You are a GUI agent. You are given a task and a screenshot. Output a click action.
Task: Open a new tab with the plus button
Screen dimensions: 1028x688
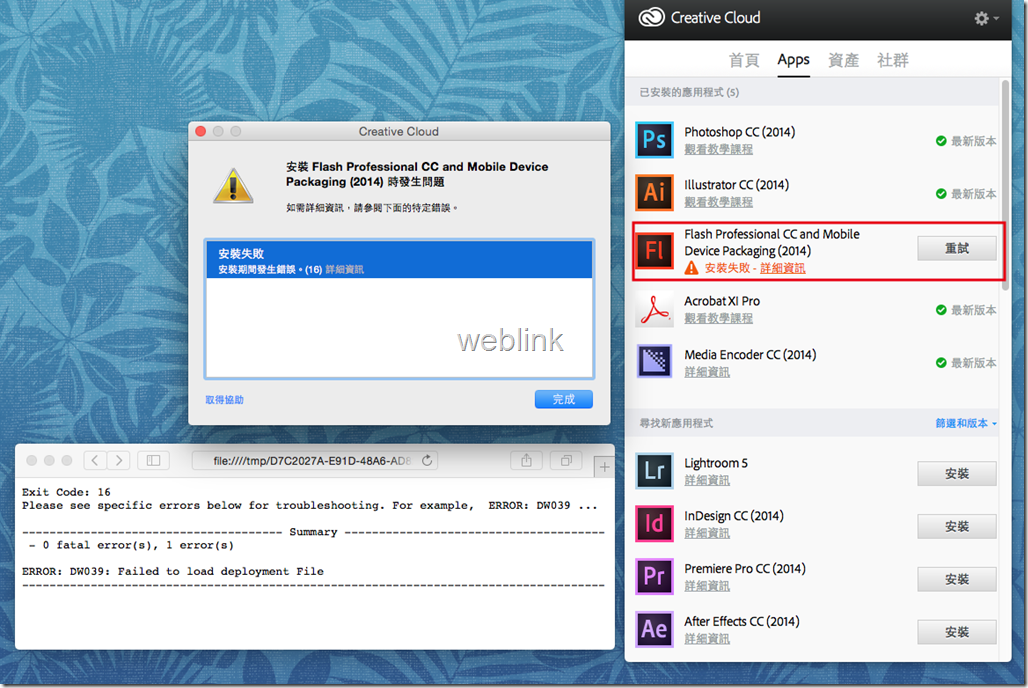click(604, 467)
